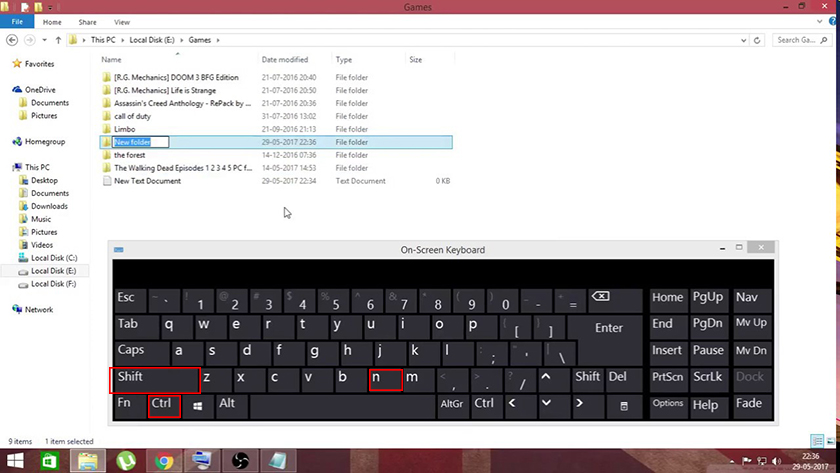Image resolution: width=840 pixels, height=473 pixels.
Task: Toggle the ScrLk key
Action: (x=707, y=378)
